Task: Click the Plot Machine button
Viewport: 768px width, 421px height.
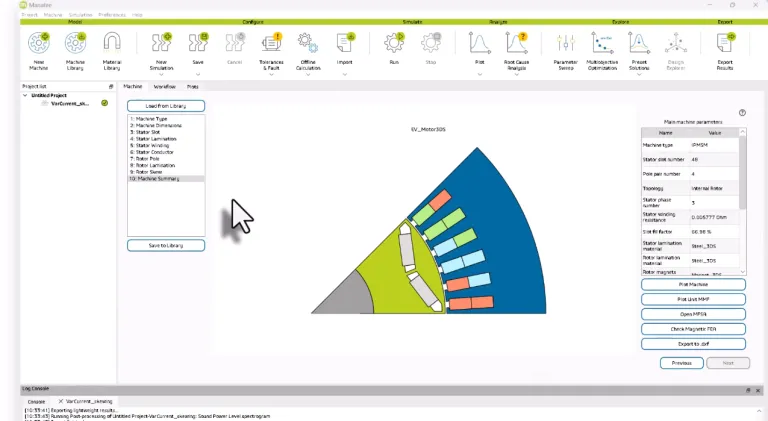Action: click(694, 284)
